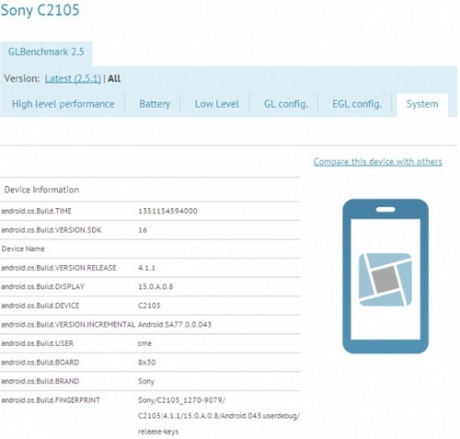Select the device value C2105
460x439 pixels.
tap(149, 306)
